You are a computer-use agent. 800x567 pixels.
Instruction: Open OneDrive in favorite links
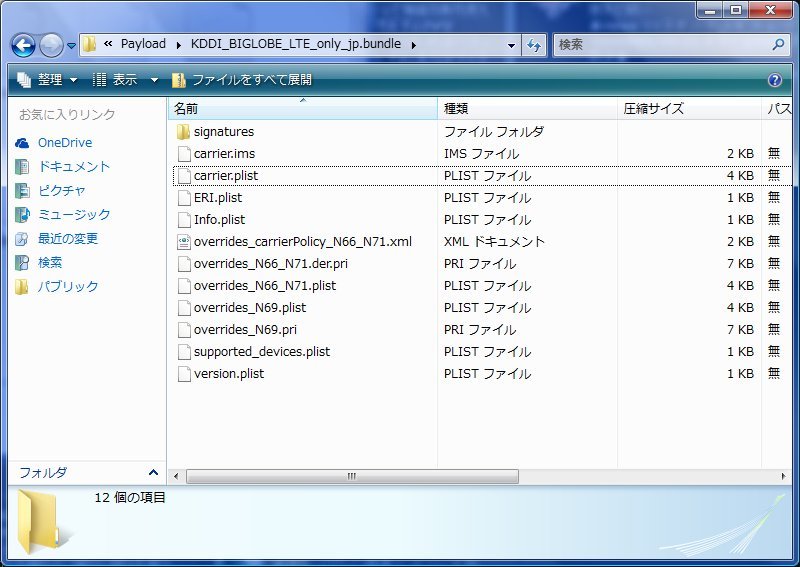[x=64, y=143]
